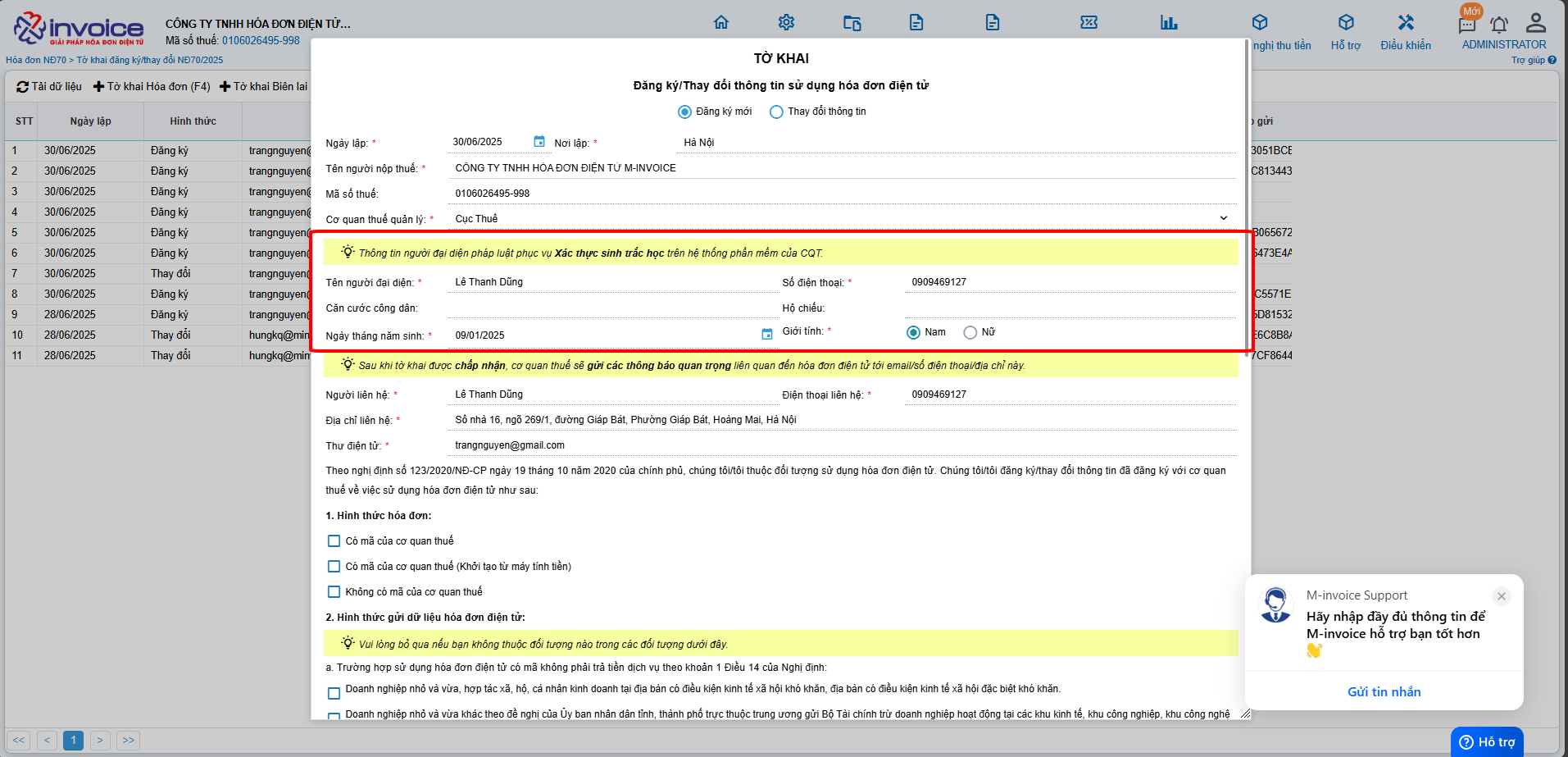Open the bar chart reports icon
Image resolution: width=1568 pixels, height=757 pixels.
pyautogui.click(x=1169, y=22)
